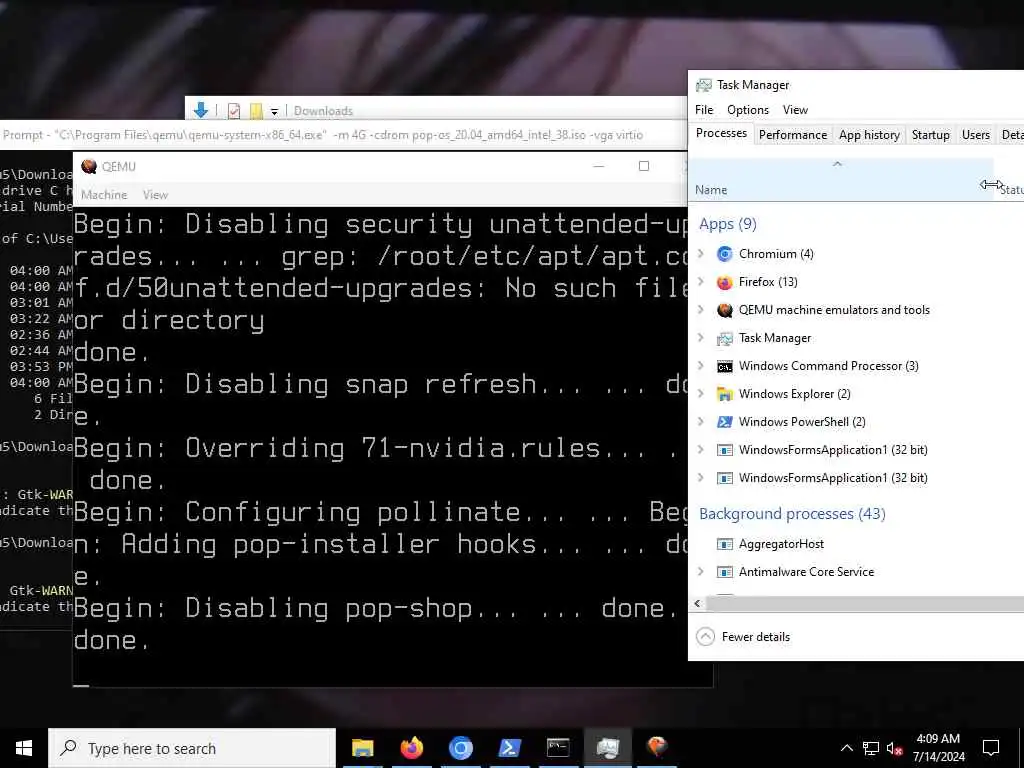Expand the Task Manager process group
This screenshot has width=1024, height=768.
701,338
